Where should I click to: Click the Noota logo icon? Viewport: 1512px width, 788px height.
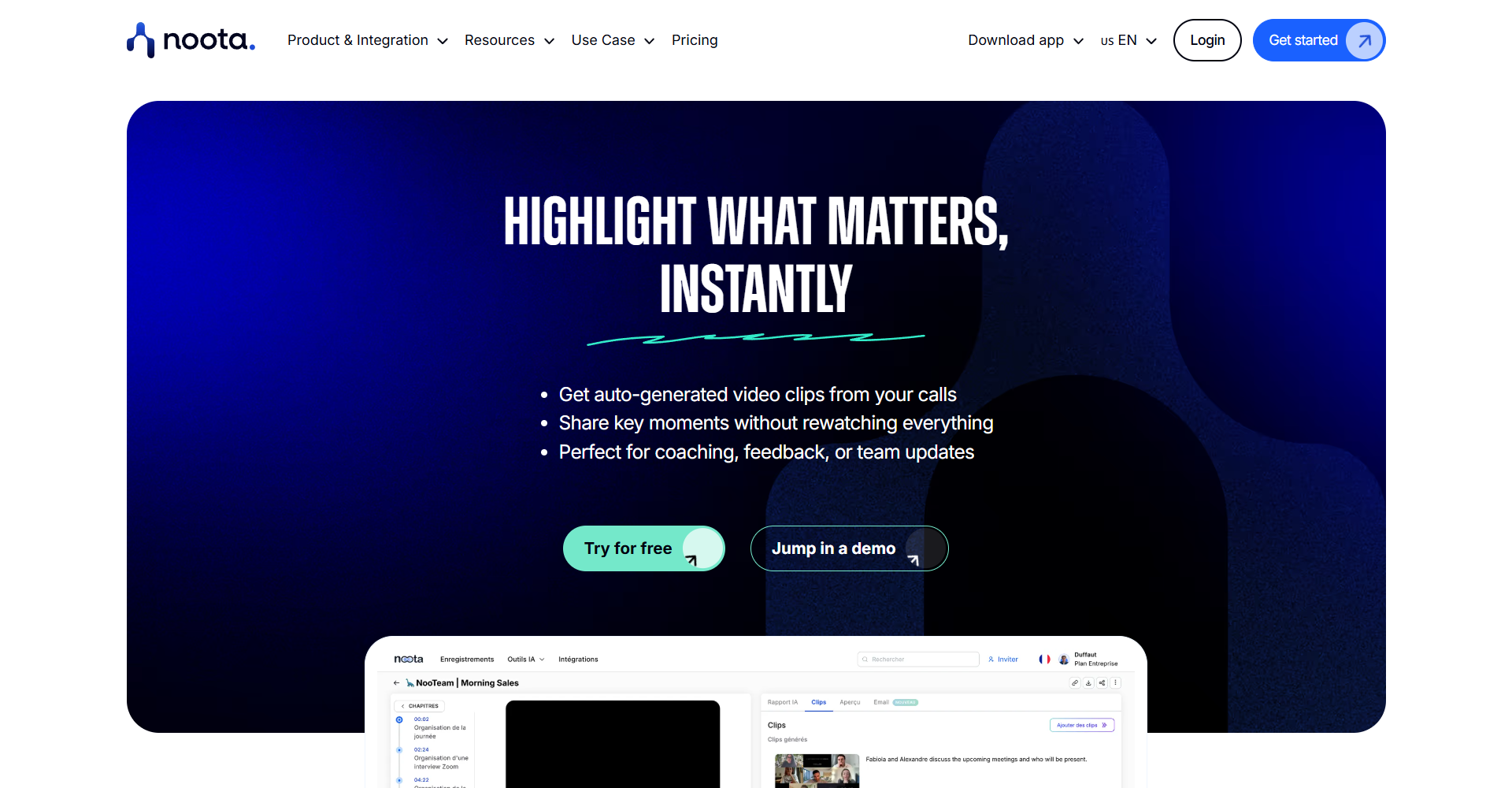point(140,40)
